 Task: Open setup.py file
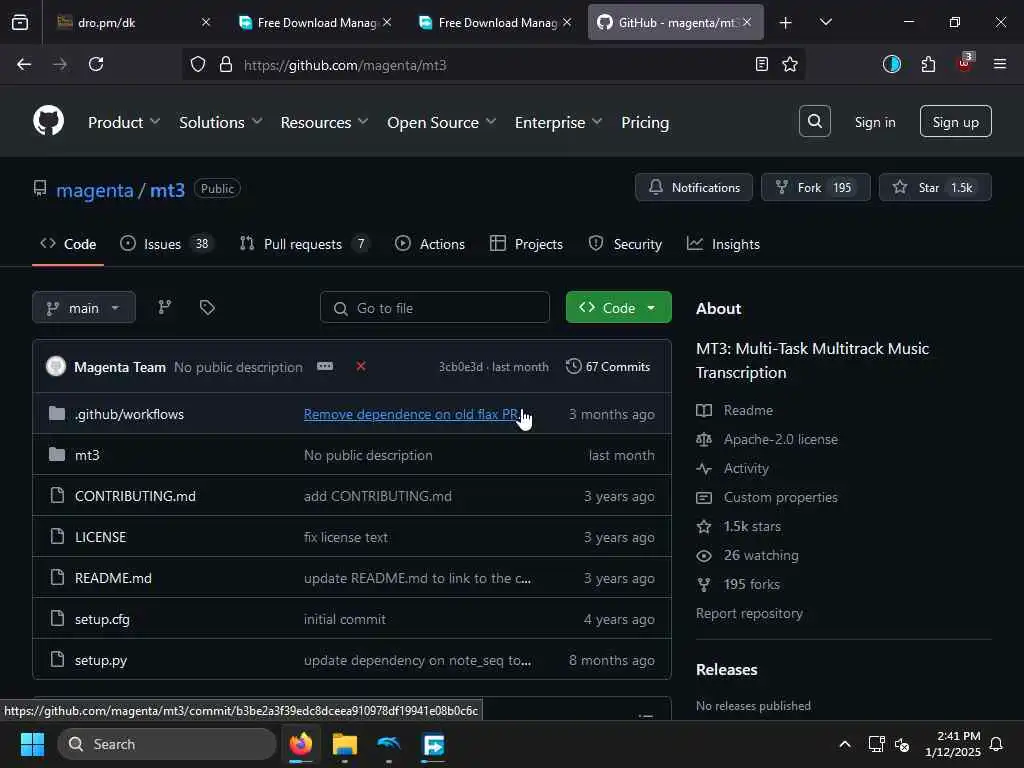coord(101,660)
